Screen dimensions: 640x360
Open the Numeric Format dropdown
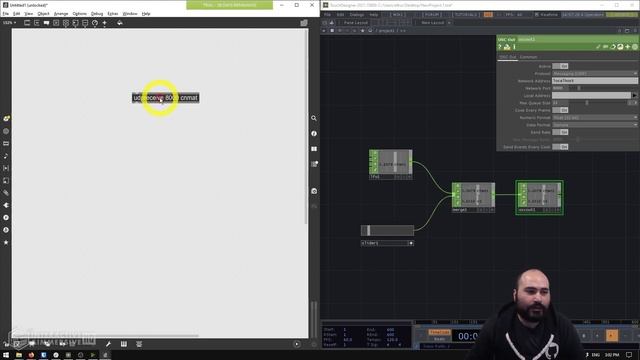[595, 118]
